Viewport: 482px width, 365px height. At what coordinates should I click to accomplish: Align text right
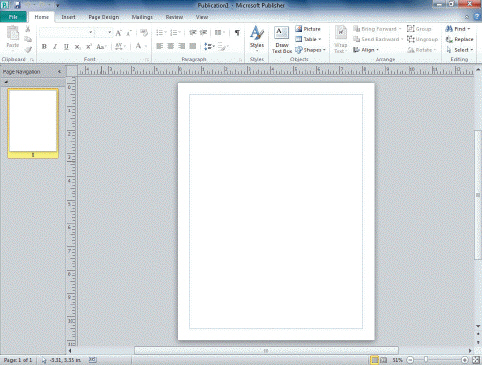(x=182, y=46)
